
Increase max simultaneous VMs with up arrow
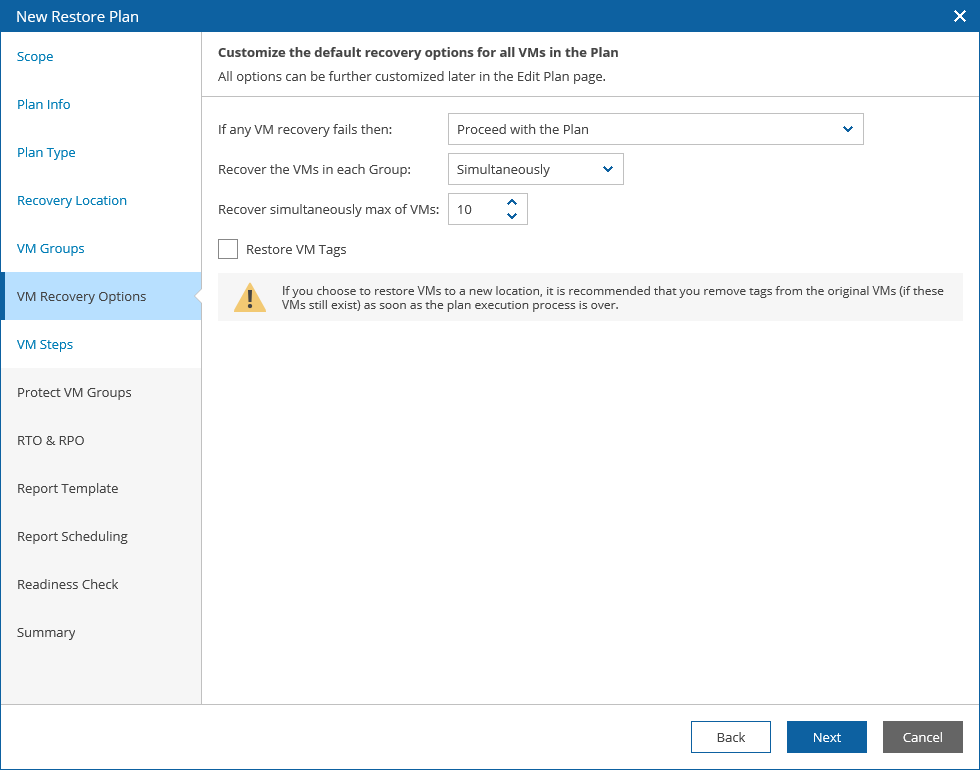tap(512, 202)
